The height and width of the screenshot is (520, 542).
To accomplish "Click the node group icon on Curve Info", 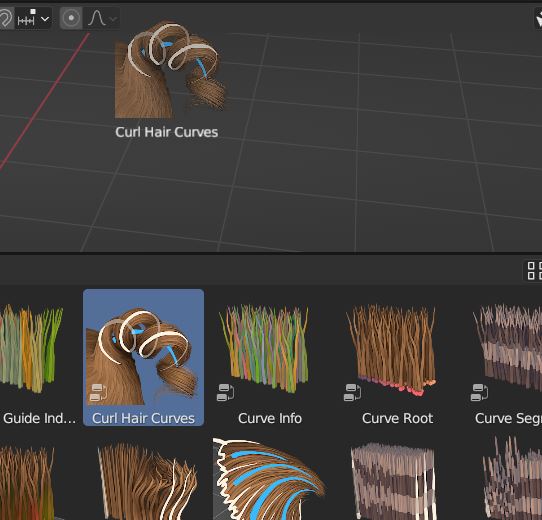I will pos(225,392).
